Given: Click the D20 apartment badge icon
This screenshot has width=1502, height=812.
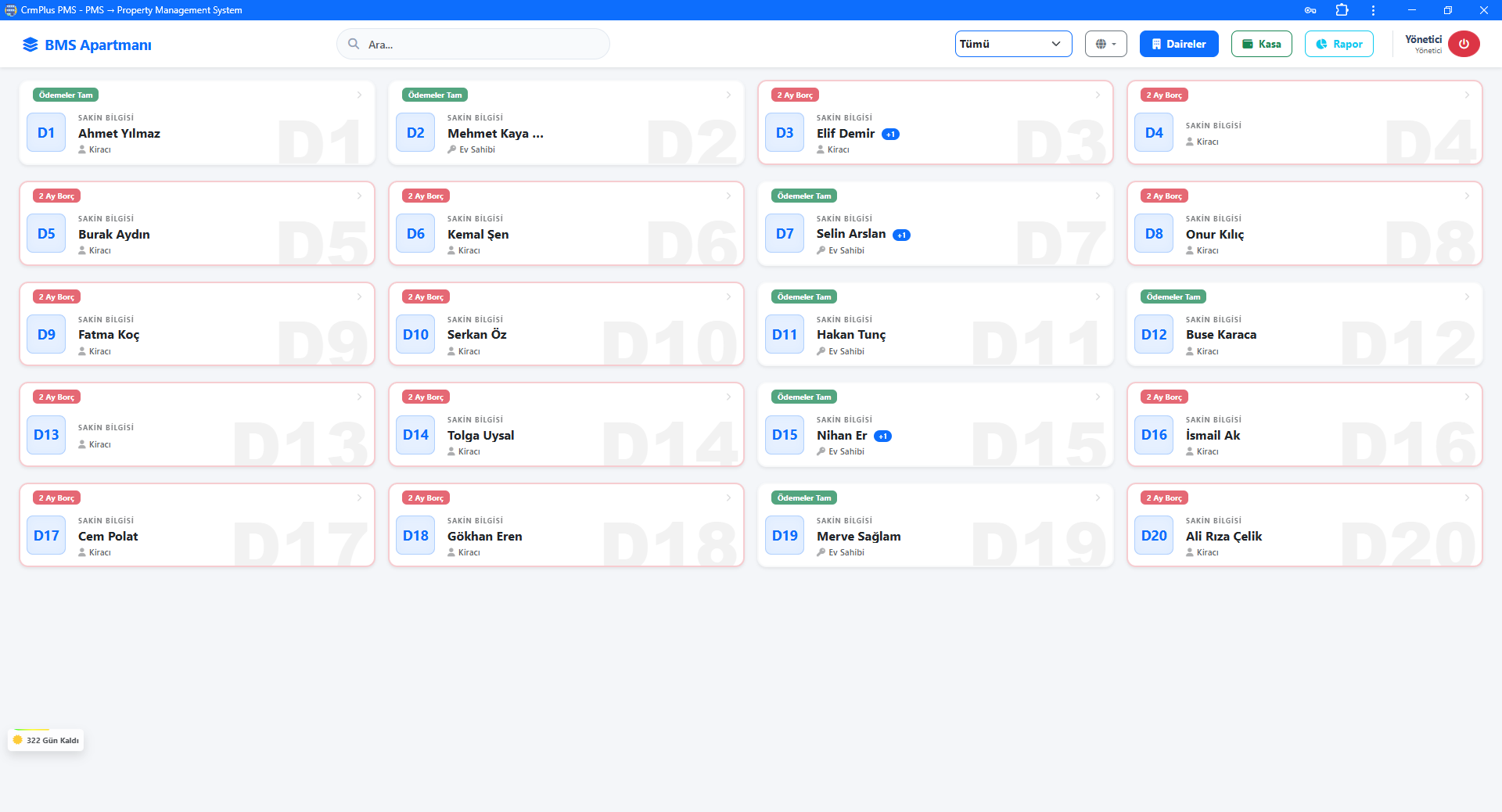Looking at the screenshot, I should click(x=1154, y=536).
